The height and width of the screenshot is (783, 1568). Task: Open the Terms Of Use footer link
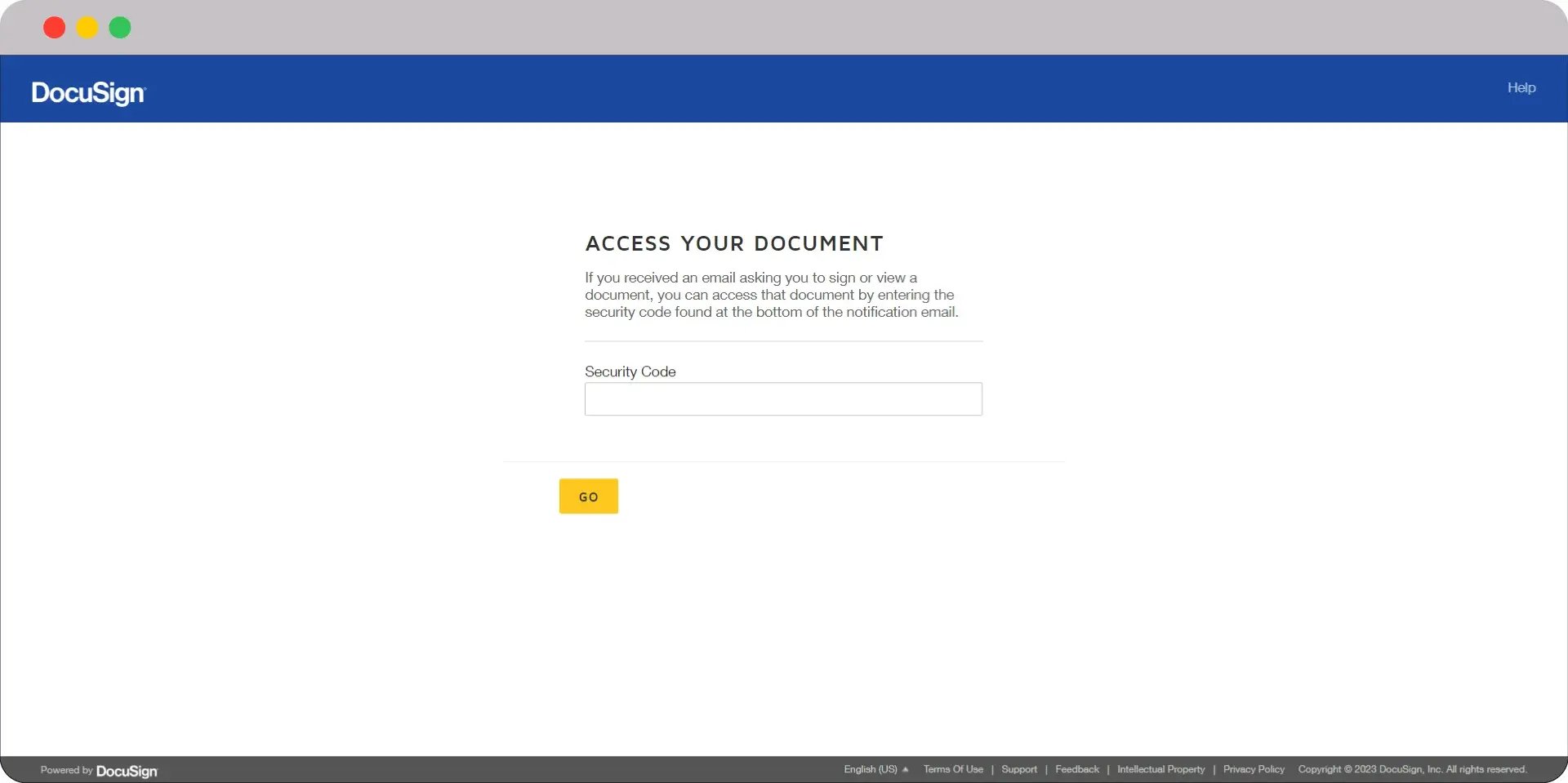953,769
